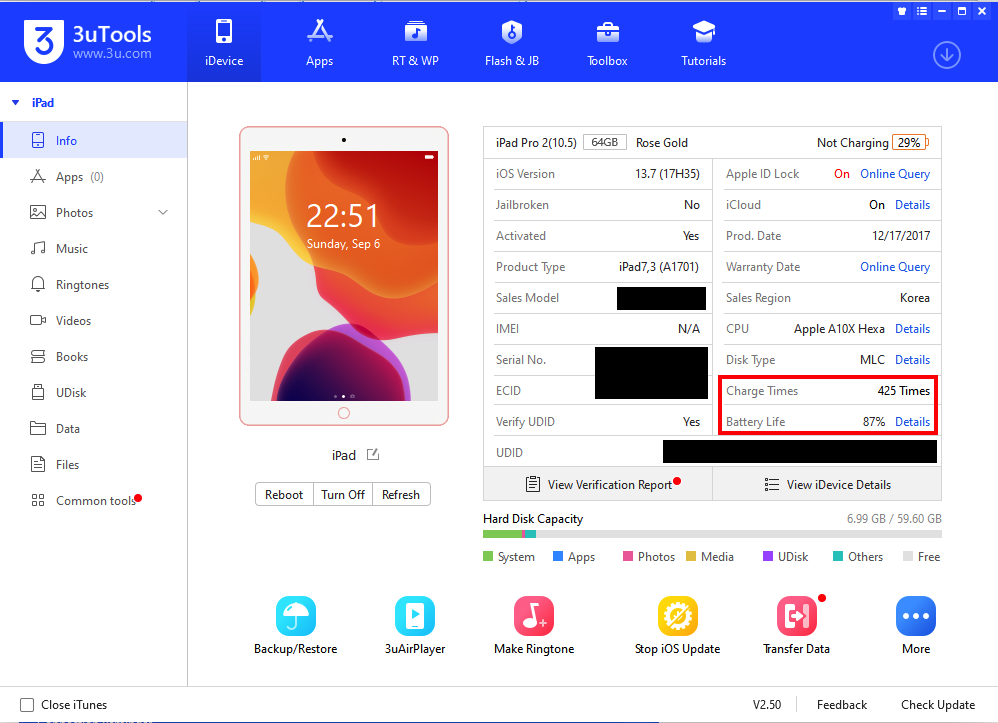
Task: Open the Tutorials tab
Action: [703, 42]
